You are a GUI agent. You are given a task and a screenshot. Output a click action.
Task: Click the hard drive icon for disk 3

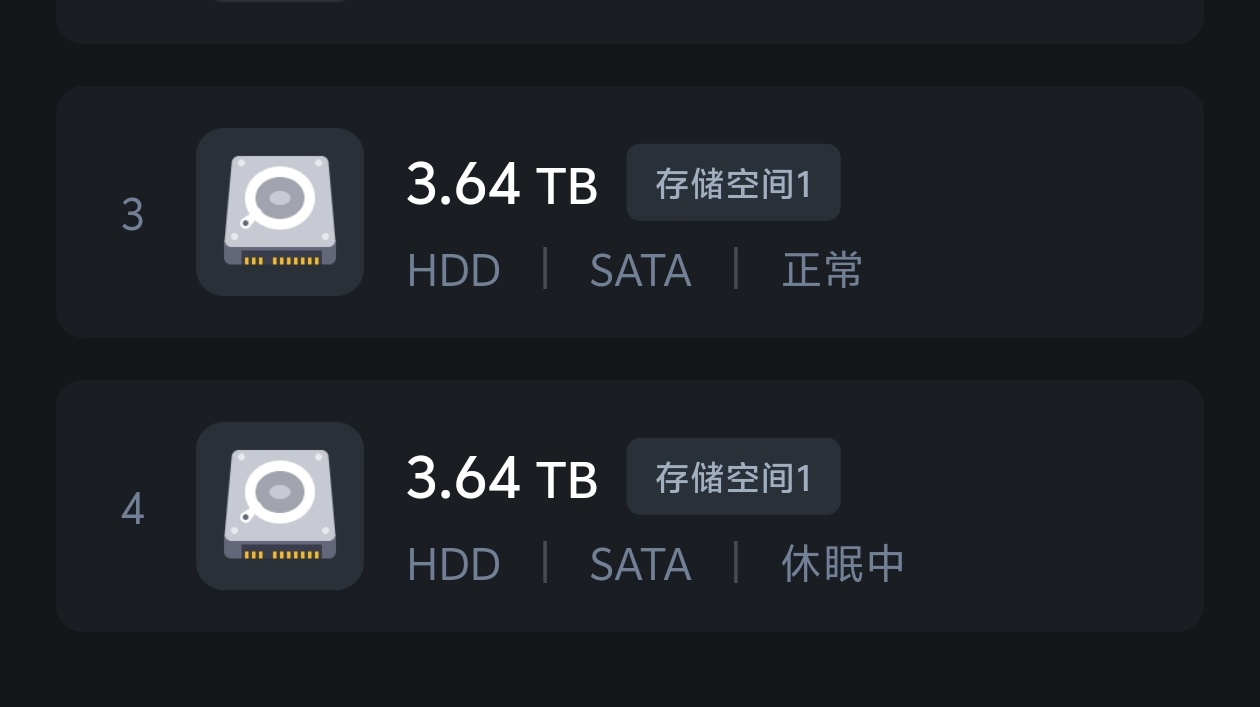(x=280, y=212)
